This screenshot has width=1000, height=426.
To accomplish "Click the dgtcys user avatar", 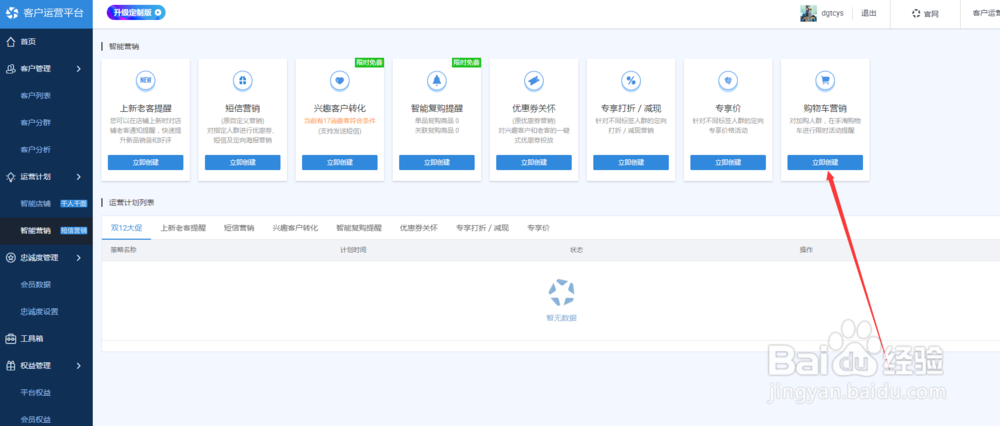I will 808,13.
